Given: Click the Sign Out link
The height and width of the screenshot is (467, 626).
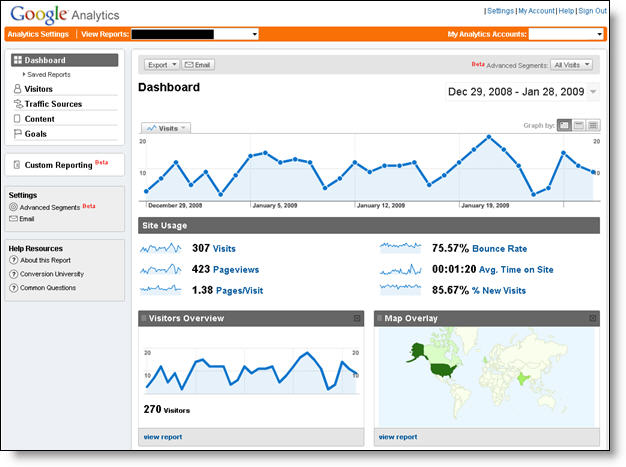Looking at the screenshot, I should (x=592, y=11).
